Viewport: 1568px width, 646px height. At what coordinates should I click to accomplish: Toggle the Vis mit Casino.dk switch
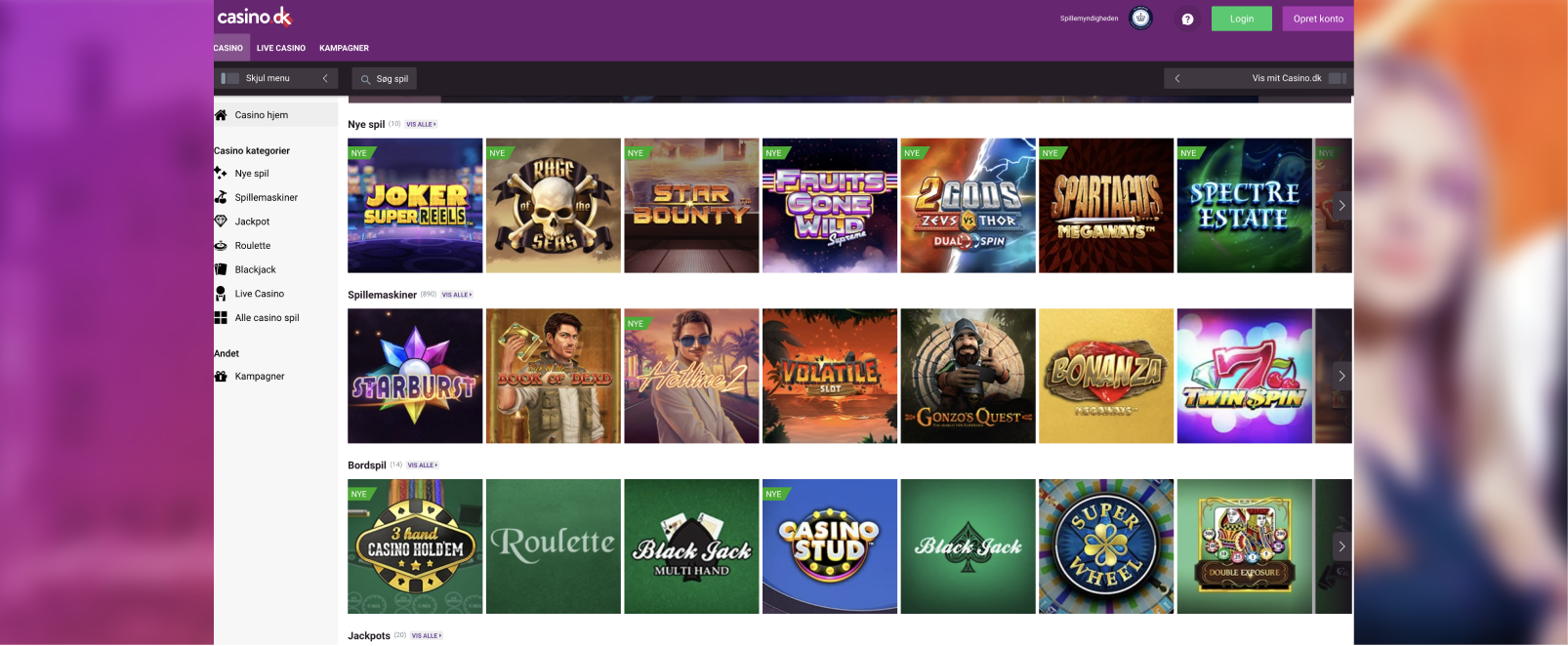tap(1338, 78)
